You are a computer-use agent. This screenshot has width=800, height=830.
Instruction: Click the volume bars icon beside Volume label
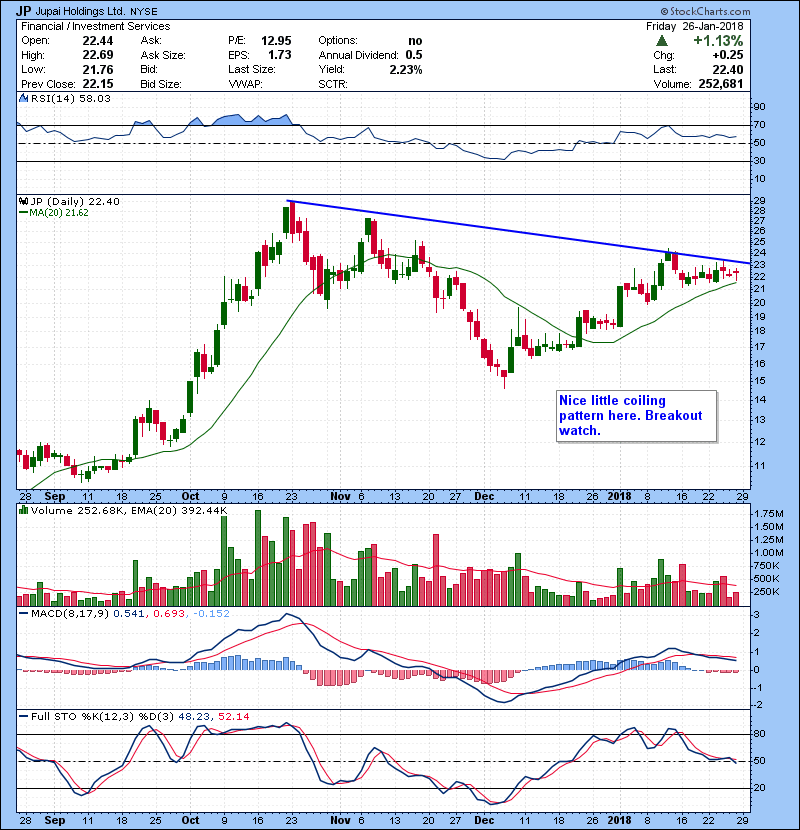(23, 510)
